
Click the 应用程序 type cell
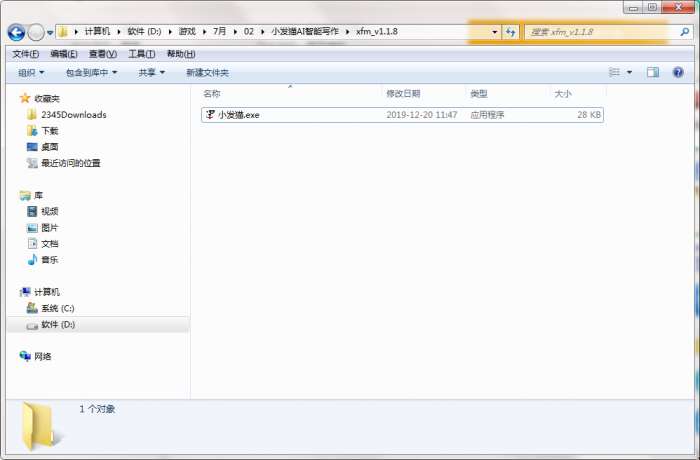click(x=487, y=115)
